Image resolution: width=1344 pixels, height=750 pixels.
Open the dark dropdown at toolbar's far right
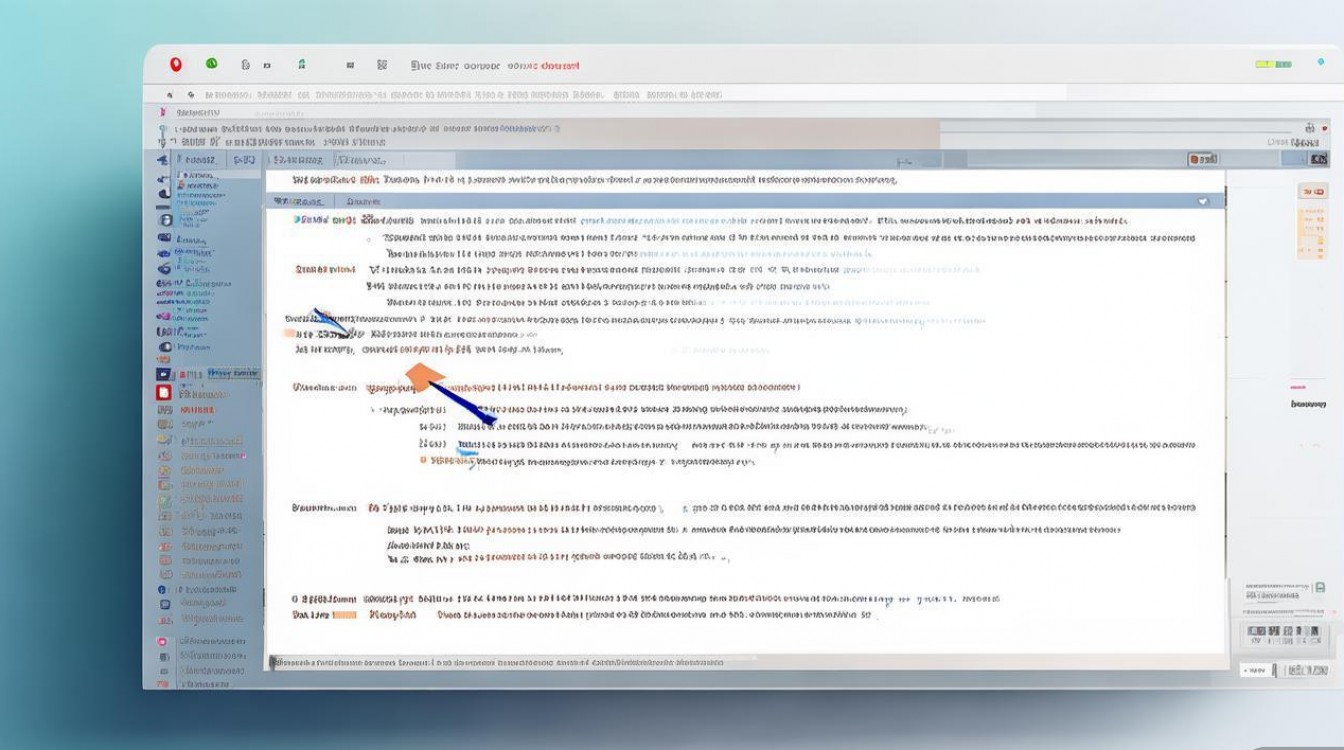pyautogui.click(x=1319, y=160)
